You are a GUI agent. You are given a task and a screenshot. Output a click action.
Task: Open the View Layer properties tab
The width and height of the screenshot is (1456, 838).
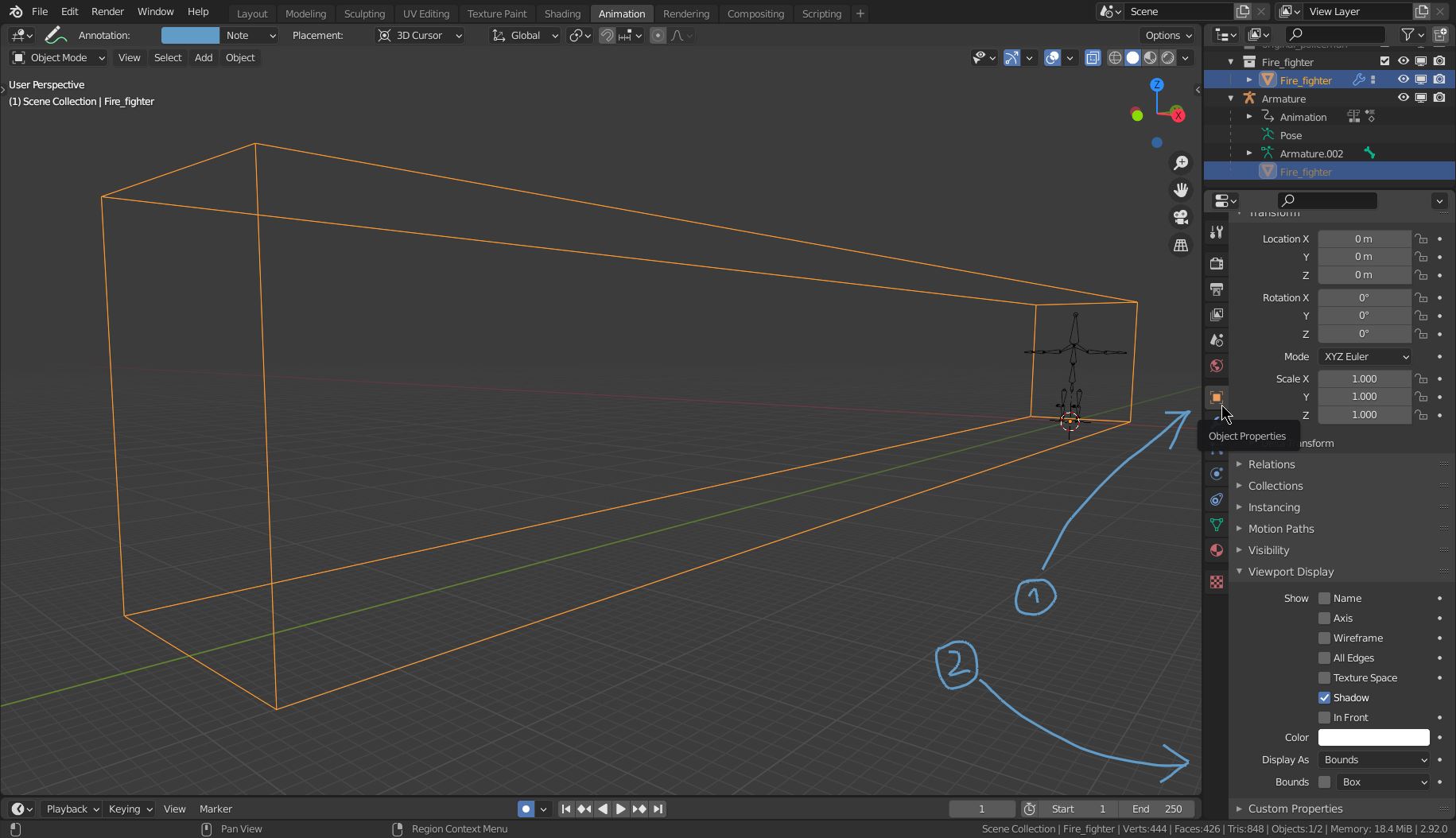[1216, 315]
